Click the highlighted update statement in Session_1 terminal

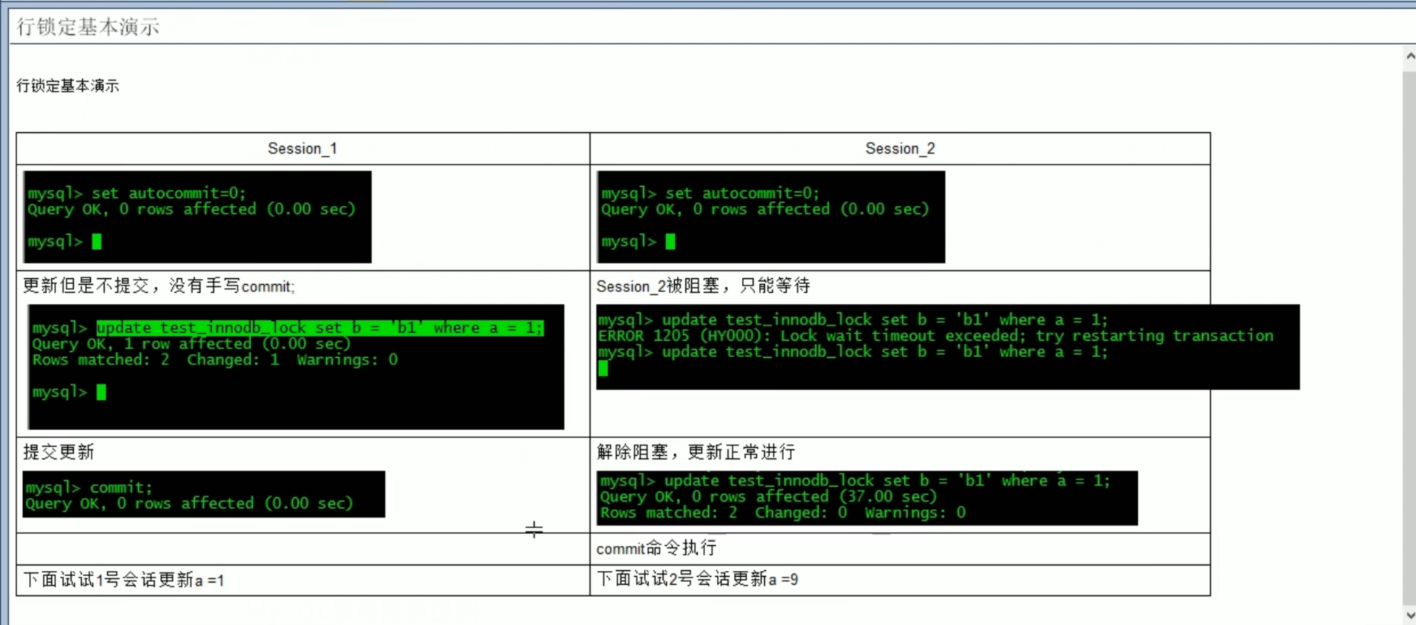coord(320,328)
